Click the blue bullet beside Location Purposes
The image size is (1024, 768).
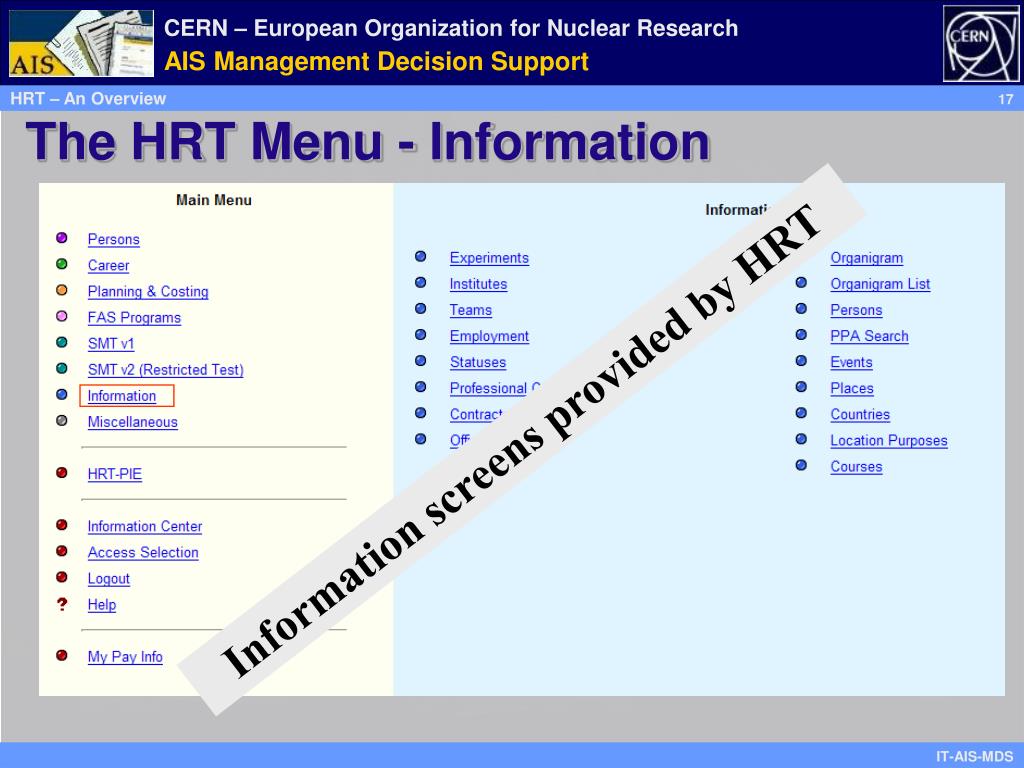click(801, 439)
